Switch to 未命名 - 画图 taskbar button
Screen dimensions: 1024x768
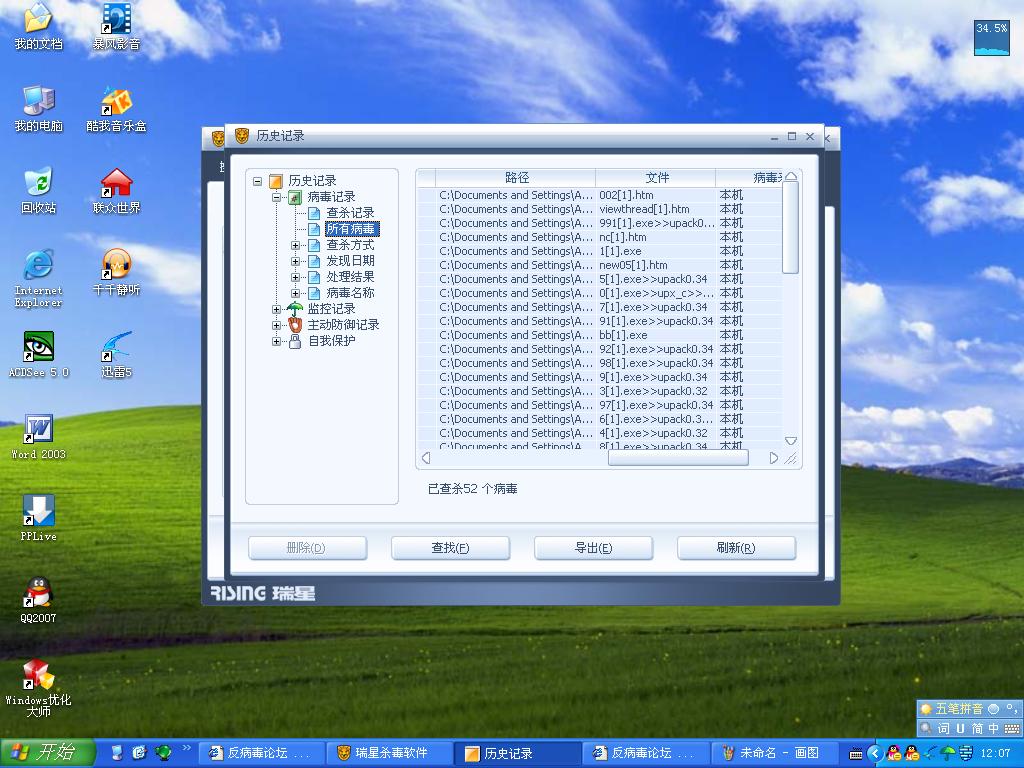click(x=775, y=753)
